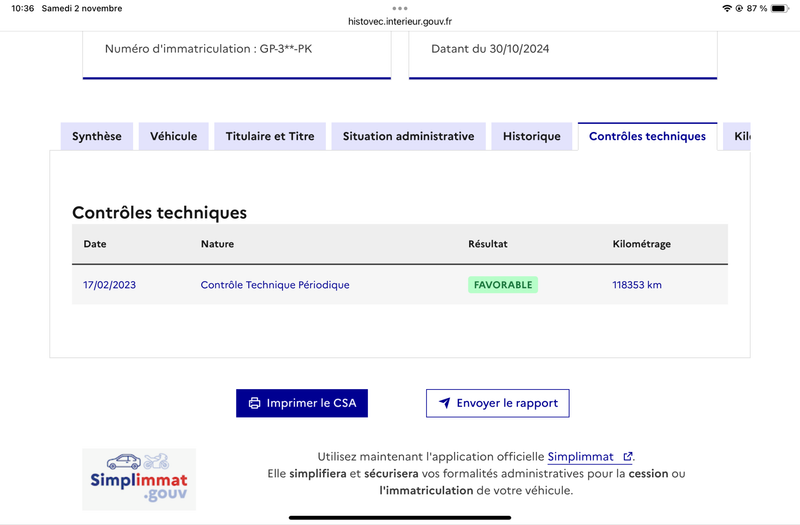
Task: Click the Date column header
Action: 95,244
